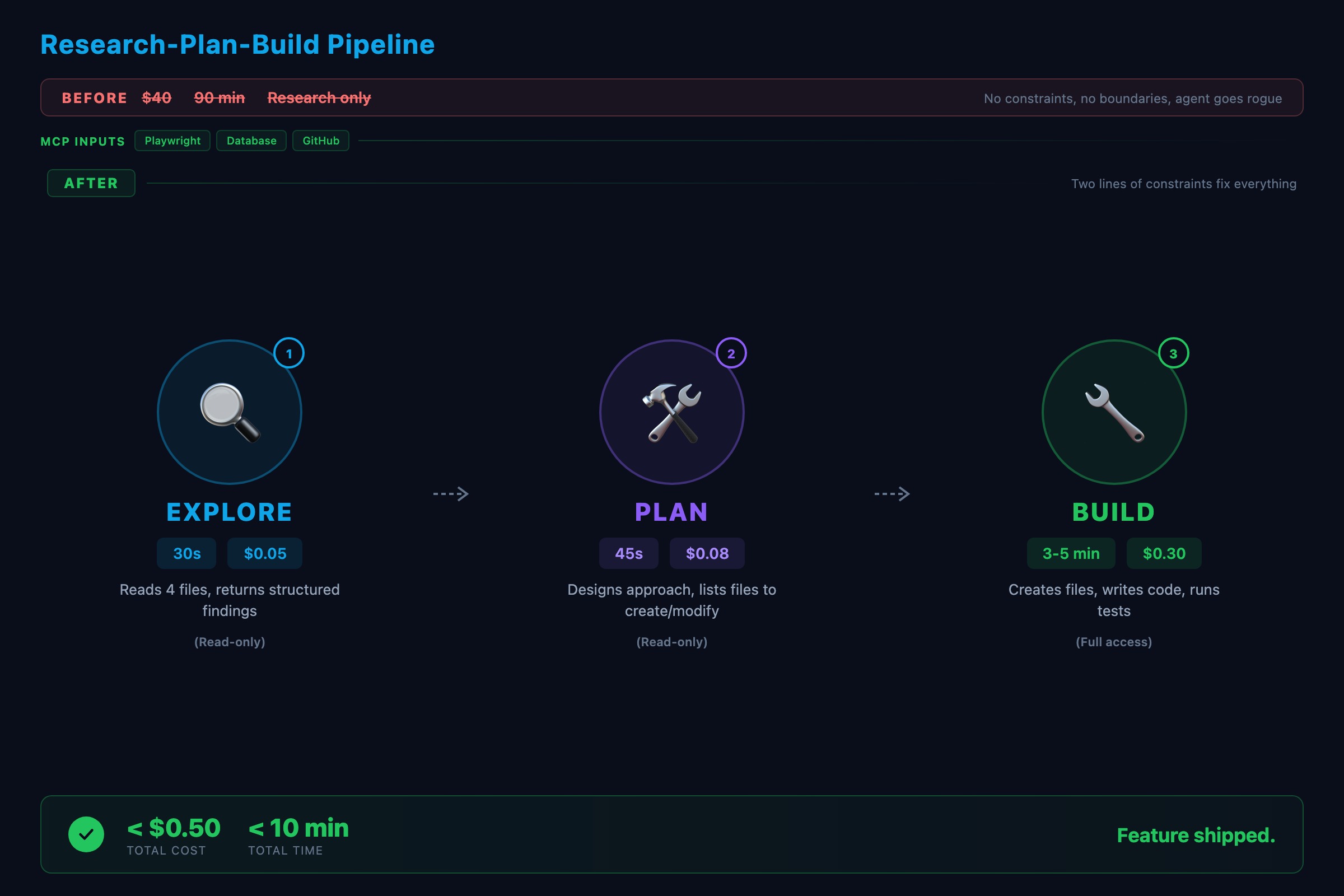The image size is (1344, 896).
Task: Click the Plan hammer and wrench icon
Action: click(x=672, y=413)
